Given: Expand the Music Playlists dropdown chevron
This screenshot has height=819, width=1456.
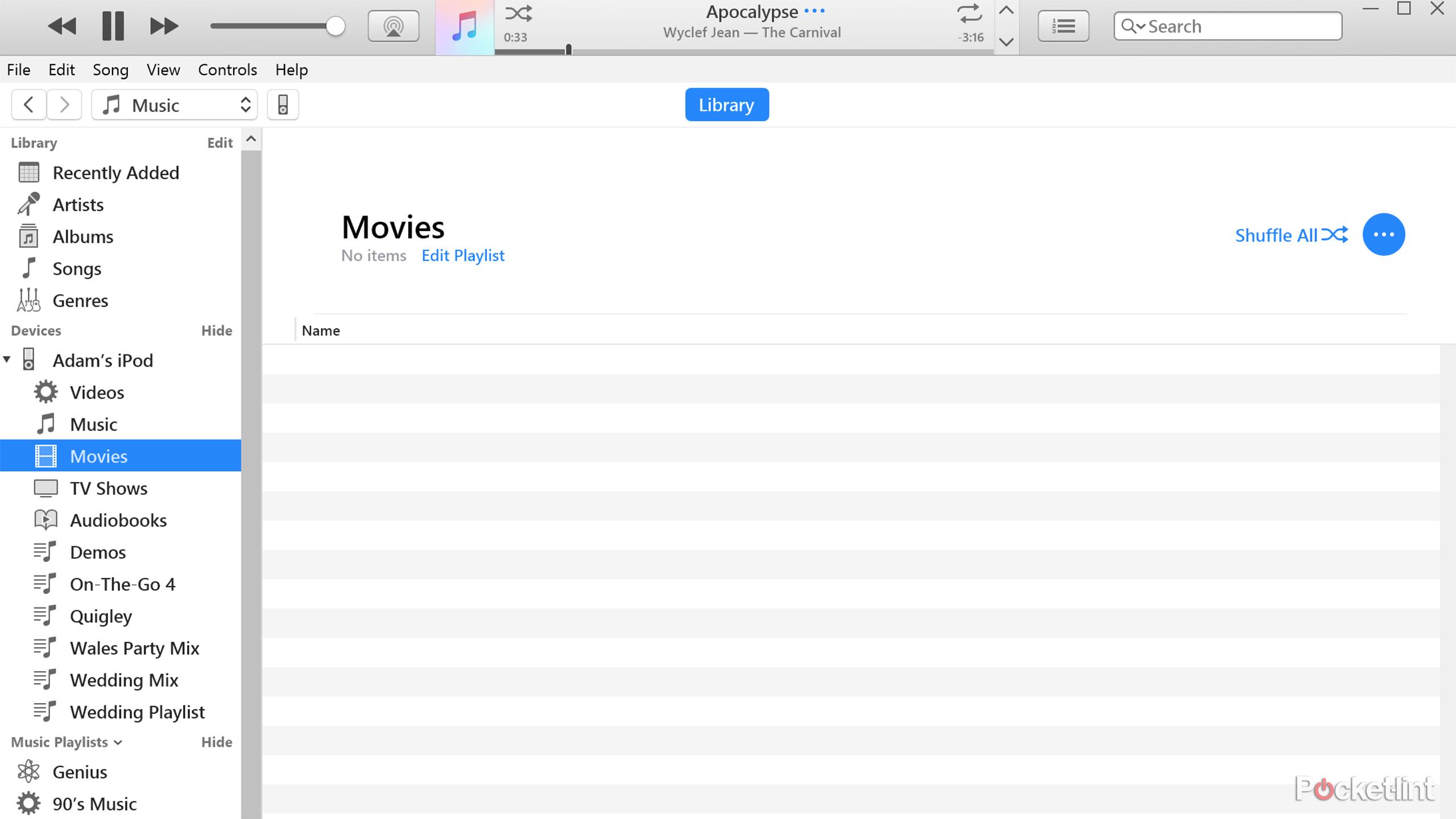Looking at the screenshot, I should [118, 743].
